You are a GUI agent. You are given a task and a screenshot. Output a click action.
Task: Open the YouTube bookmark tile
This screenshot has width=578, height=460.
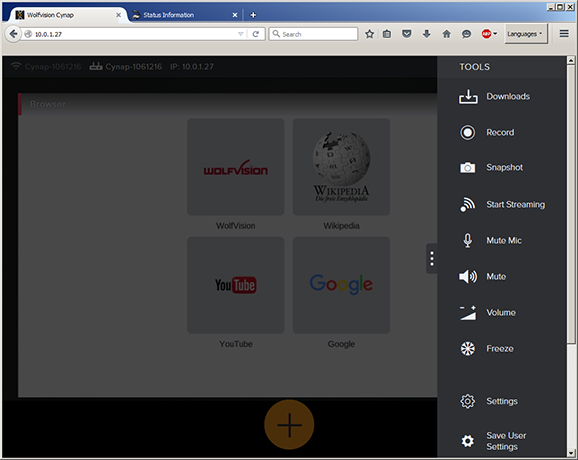236,285
